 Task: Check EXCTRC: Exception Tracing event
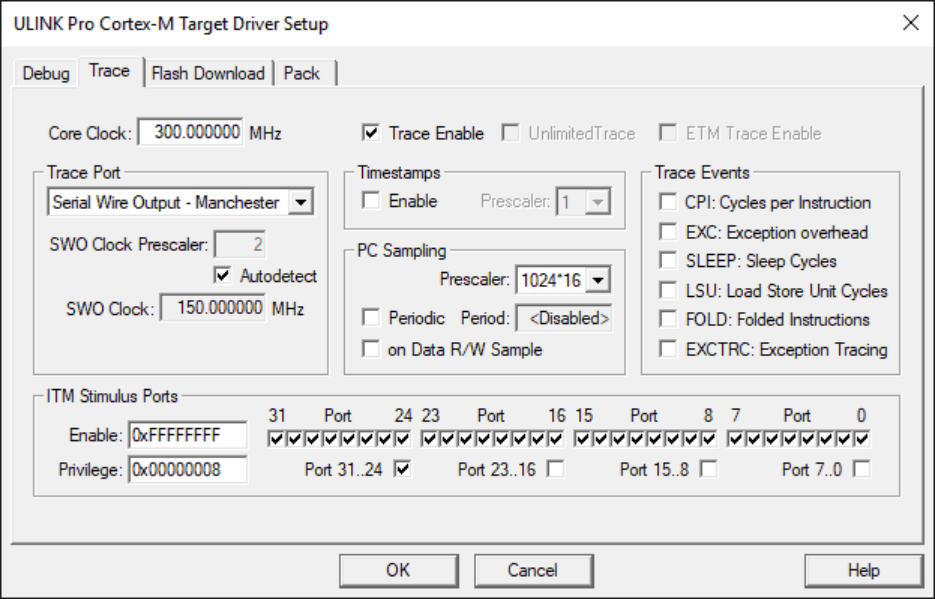[x=668, y=349]
